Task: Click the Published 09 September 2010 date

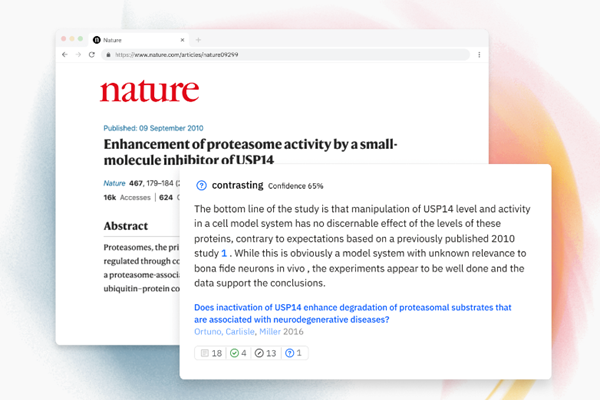Action: point(153,128)
